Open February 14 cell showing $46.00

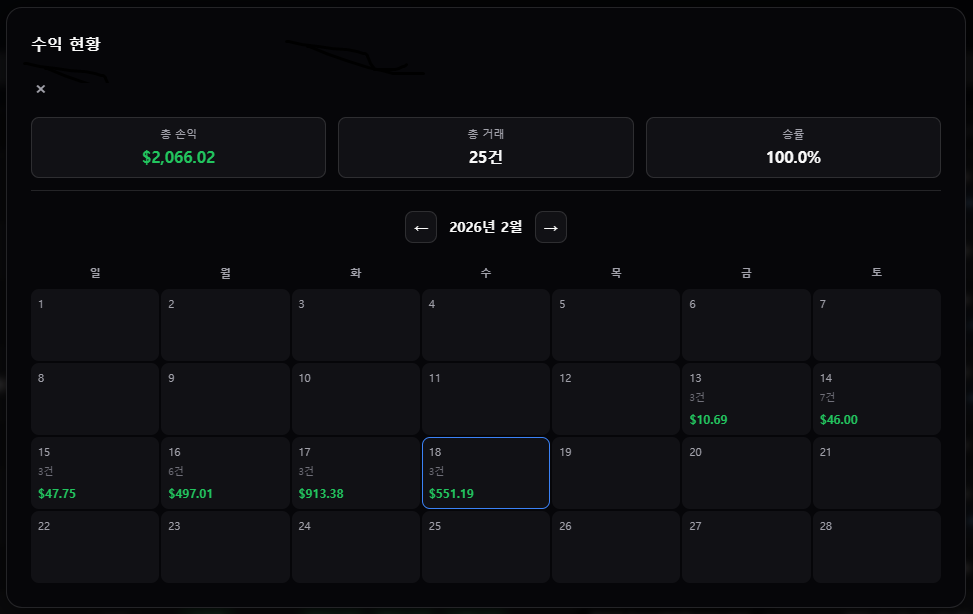point(876,399)
